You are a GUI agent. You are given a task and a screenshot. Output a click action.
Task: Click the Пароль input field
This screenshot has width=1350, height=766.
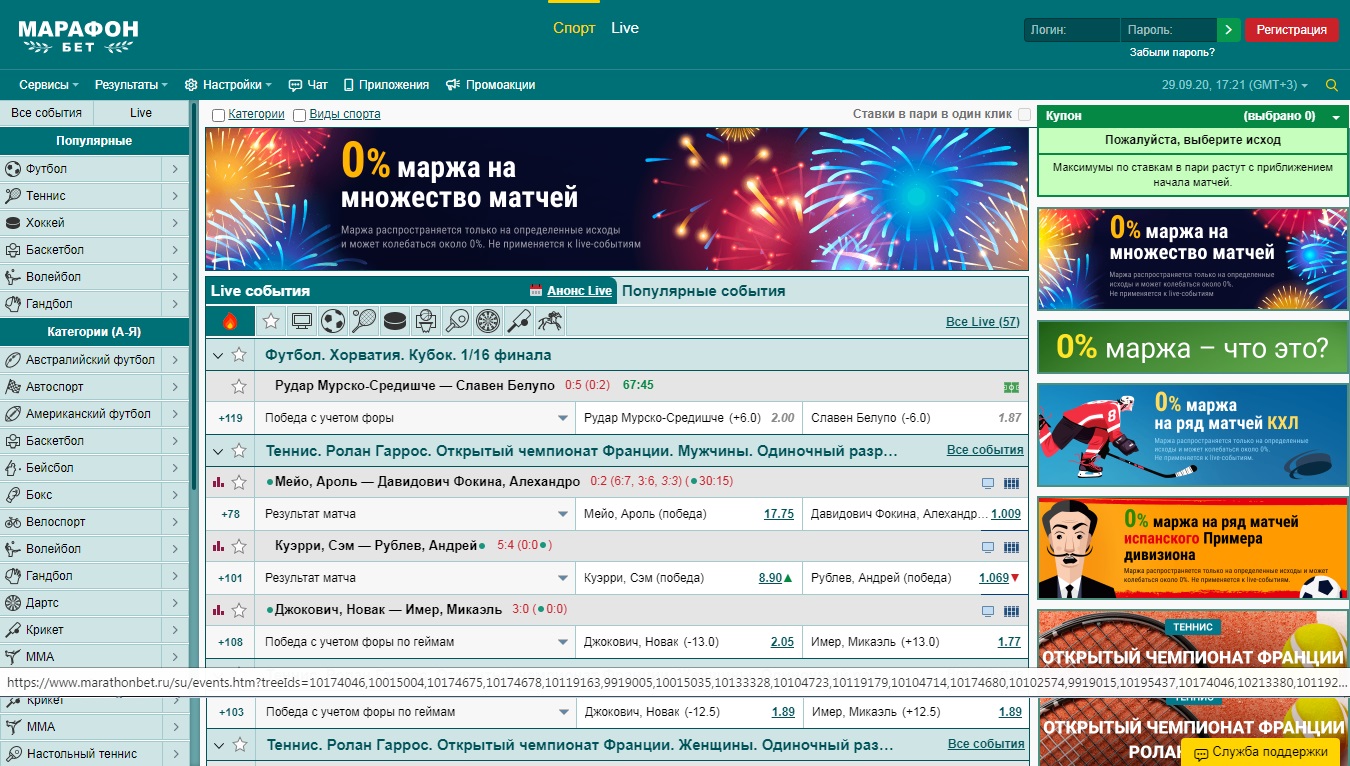pos(1168,30)
